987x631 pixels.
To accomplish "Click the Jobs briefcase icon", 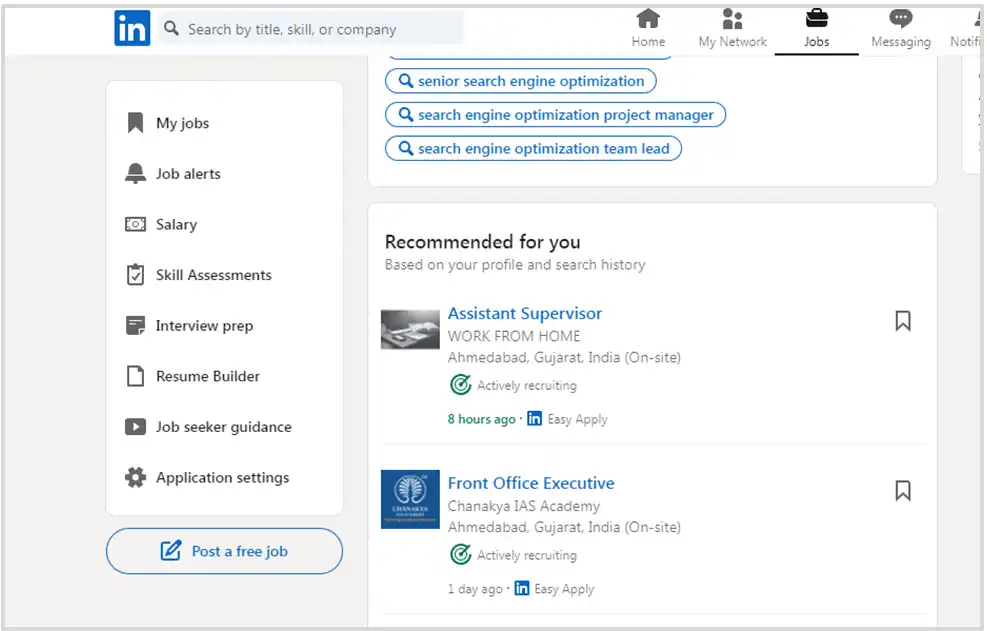I will (816, 18).
